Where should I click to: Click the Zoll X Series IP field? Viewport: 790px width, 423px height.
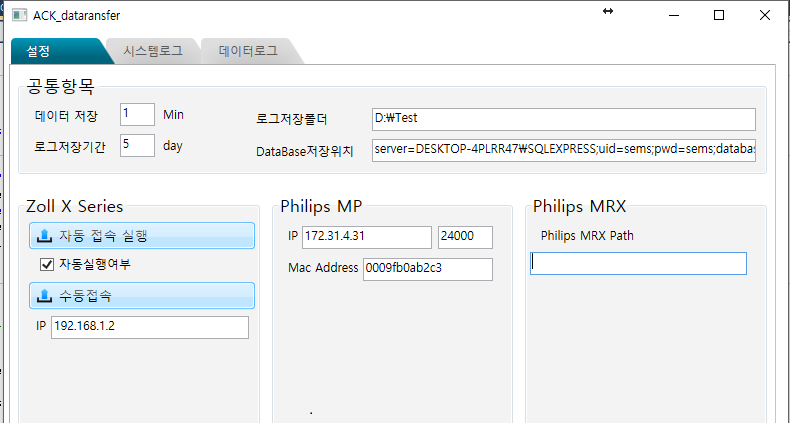[x=150, y=327]
